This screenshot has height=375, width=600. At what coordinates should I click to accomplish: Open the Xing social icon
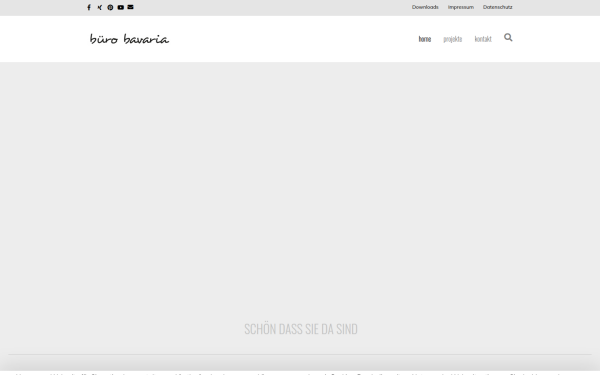point(99,7)
